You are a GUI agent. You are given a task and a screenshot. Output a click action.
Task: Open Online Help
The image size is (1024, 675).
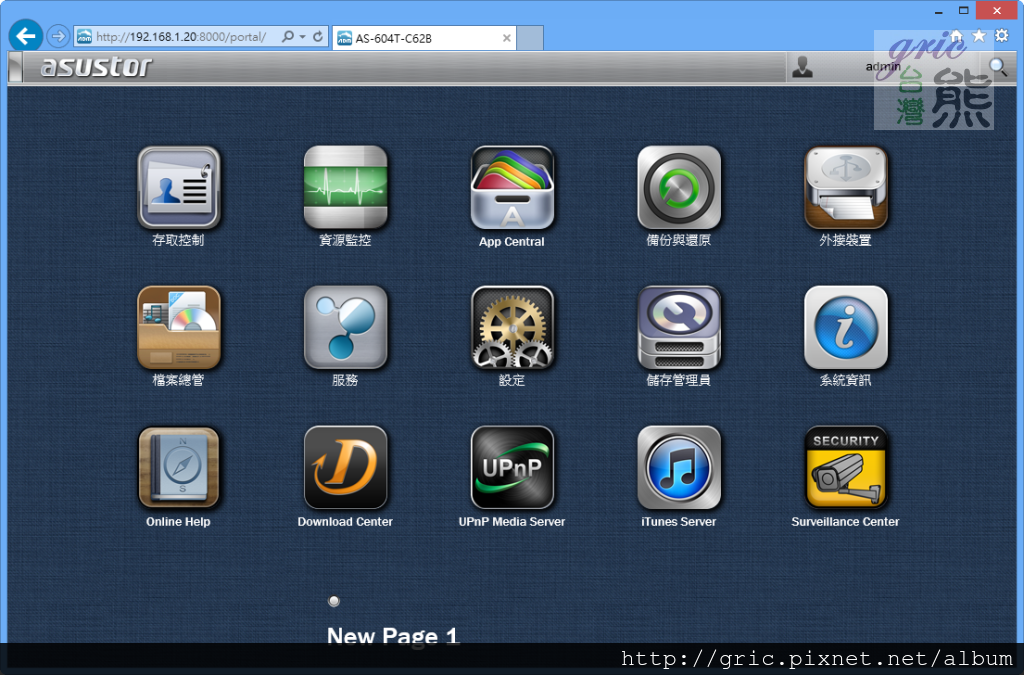click(178, 467)
